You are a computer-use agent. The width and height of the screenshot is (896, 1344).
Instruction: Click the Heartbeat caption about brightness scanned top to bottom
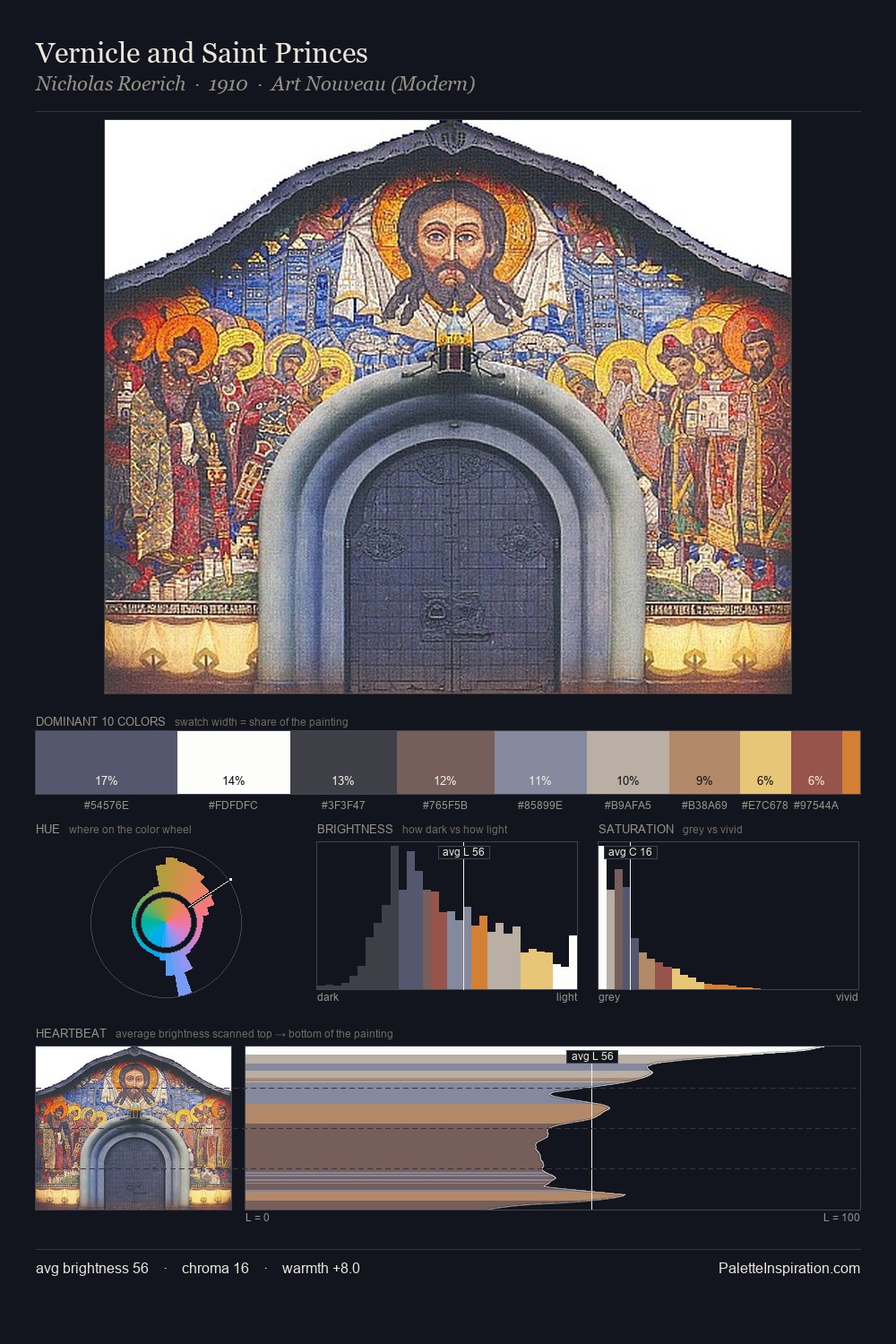(x=254, y=1034)
